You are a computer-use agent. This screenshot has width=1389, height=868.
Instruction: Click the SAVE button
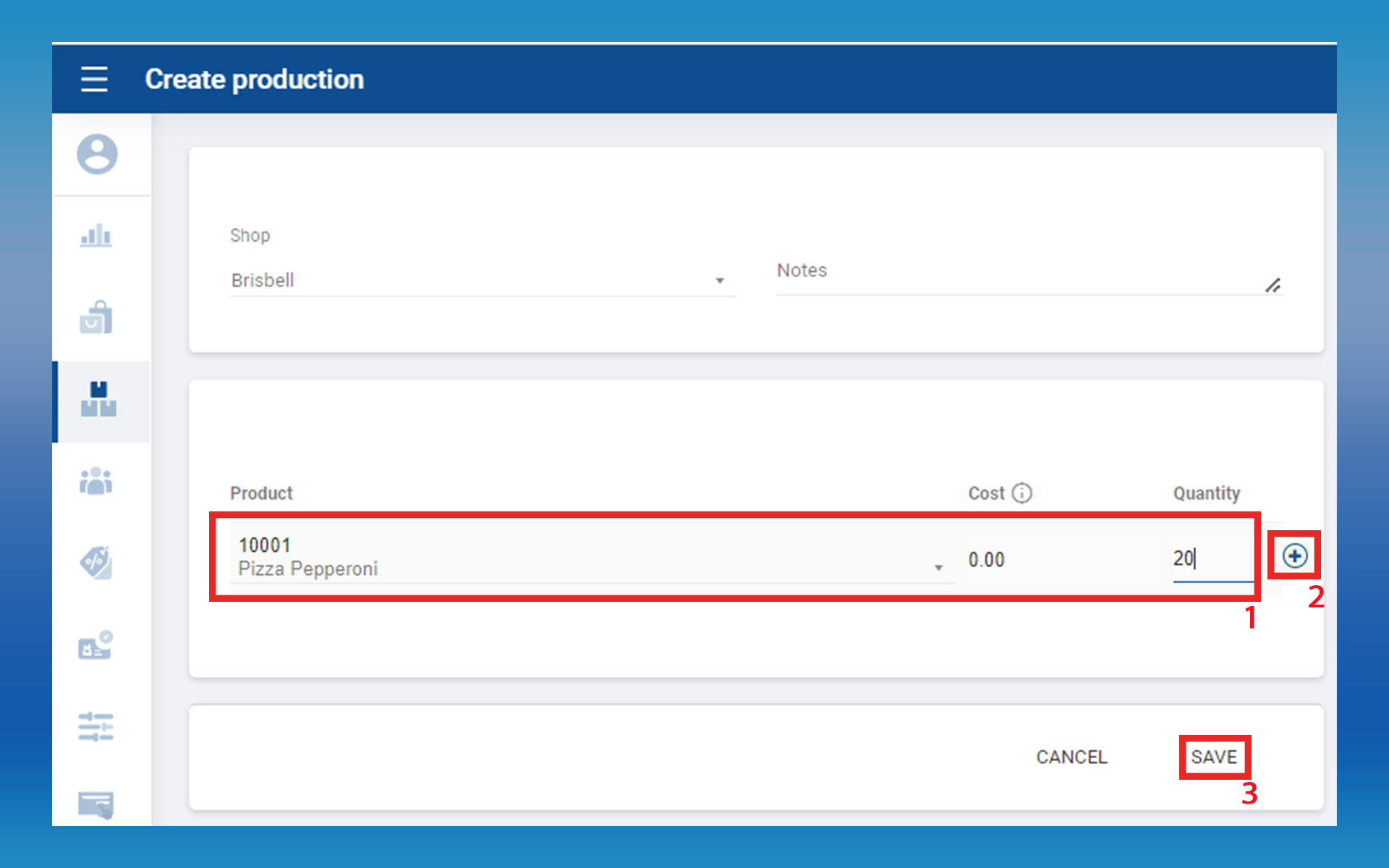click(1214, 757)
